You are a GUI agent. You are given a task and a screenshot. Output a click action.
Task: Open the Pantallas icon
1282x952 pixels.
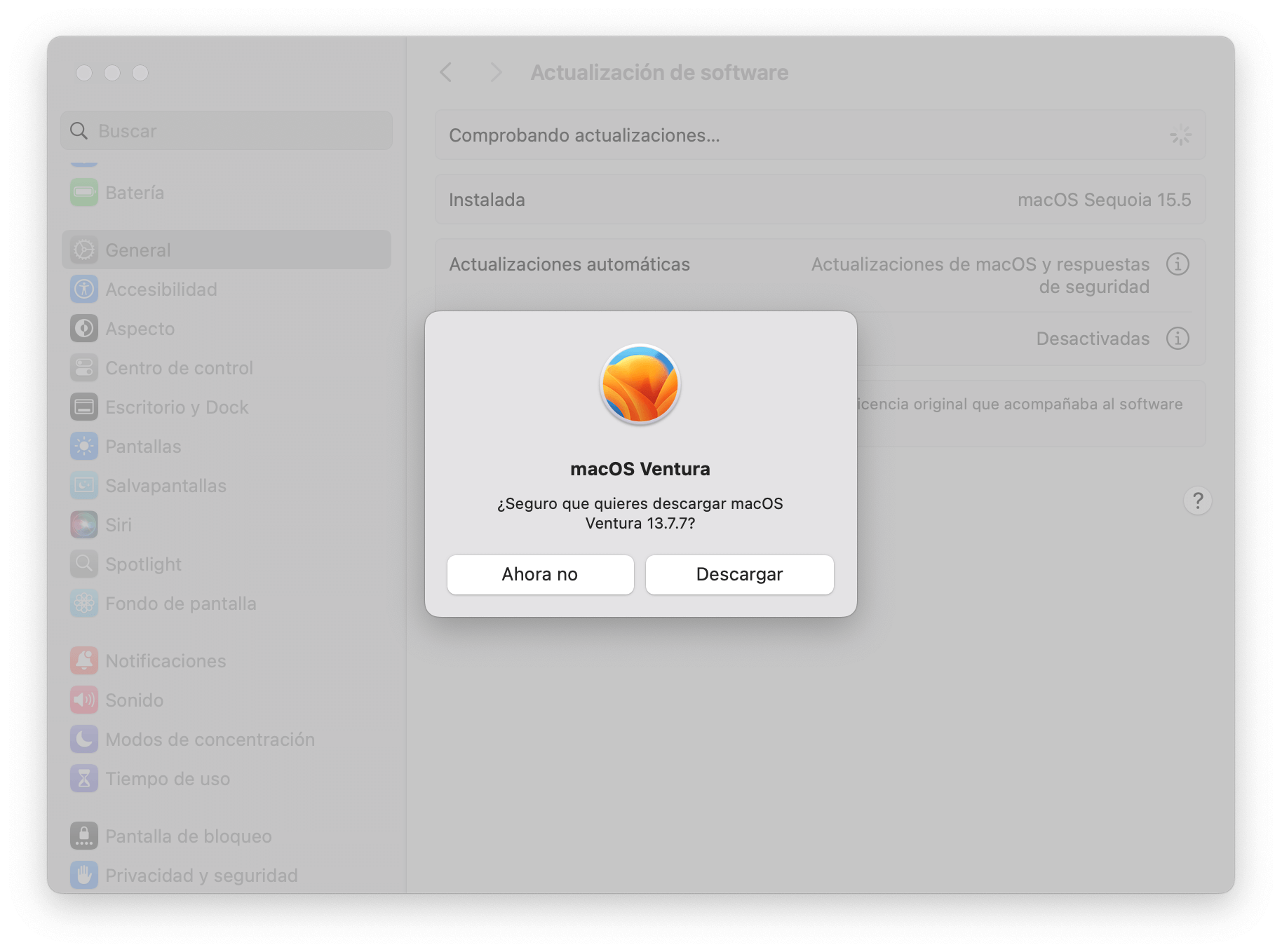[x=84, y=446]
